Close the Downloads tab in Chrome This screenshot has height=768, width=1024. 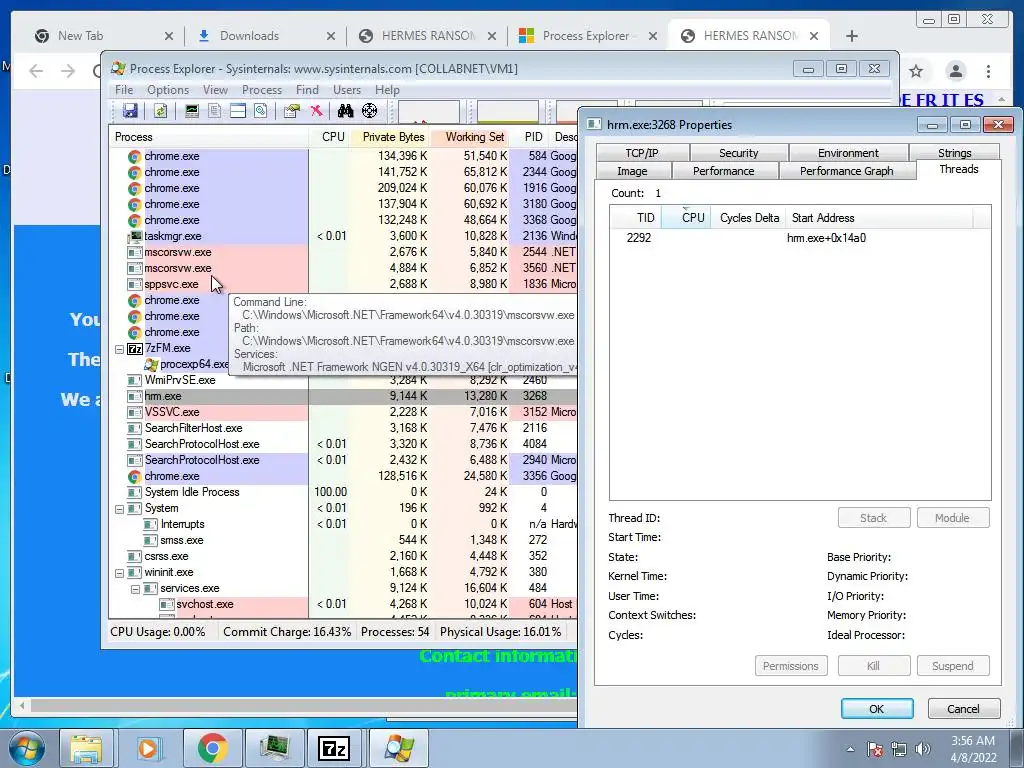[330, 36]
